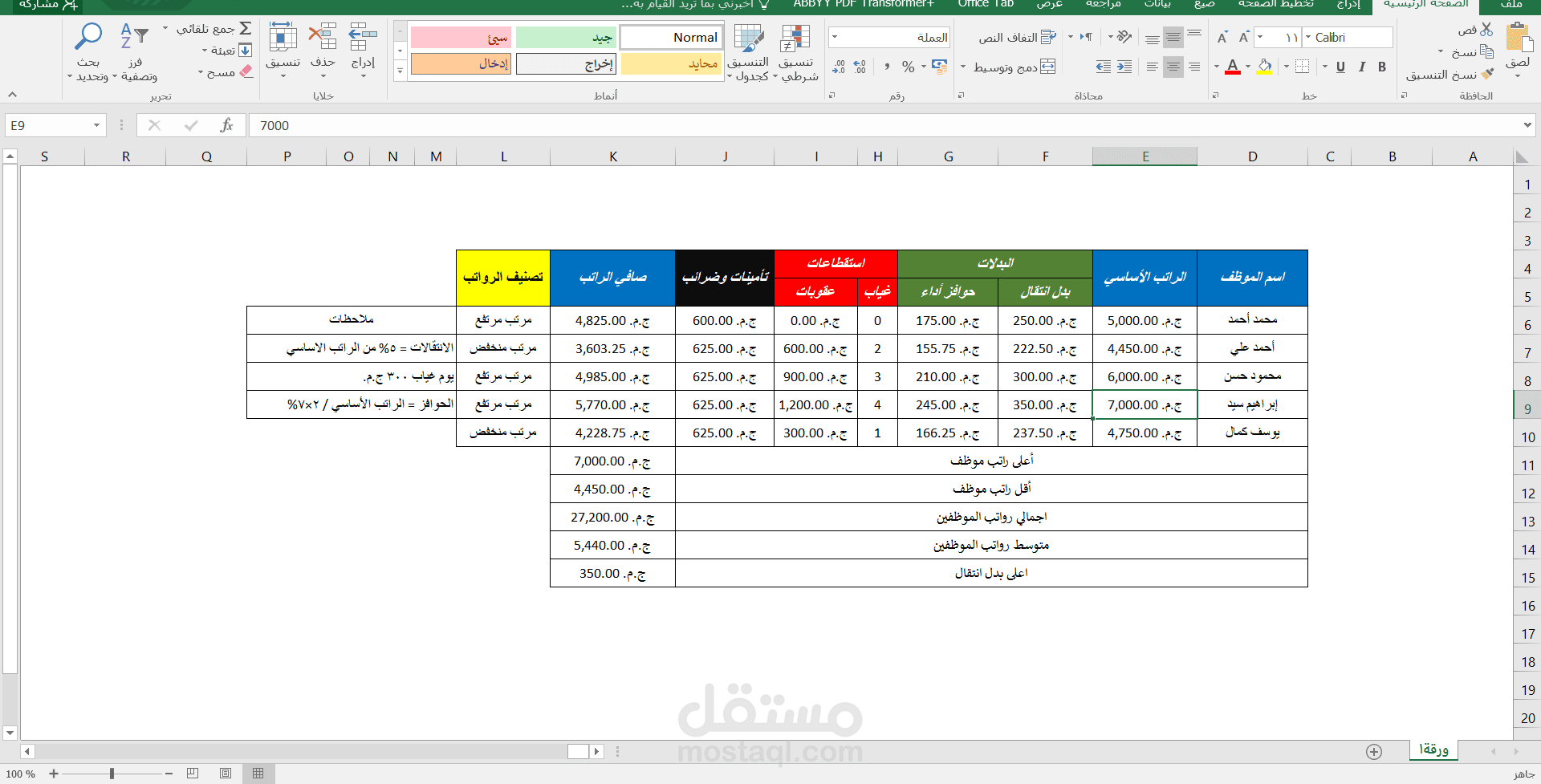The height and width of the screenshot is (784, 1541).
Task: Click the Clear (مسح) eraser icon
Action: click(x=246, y=71)
